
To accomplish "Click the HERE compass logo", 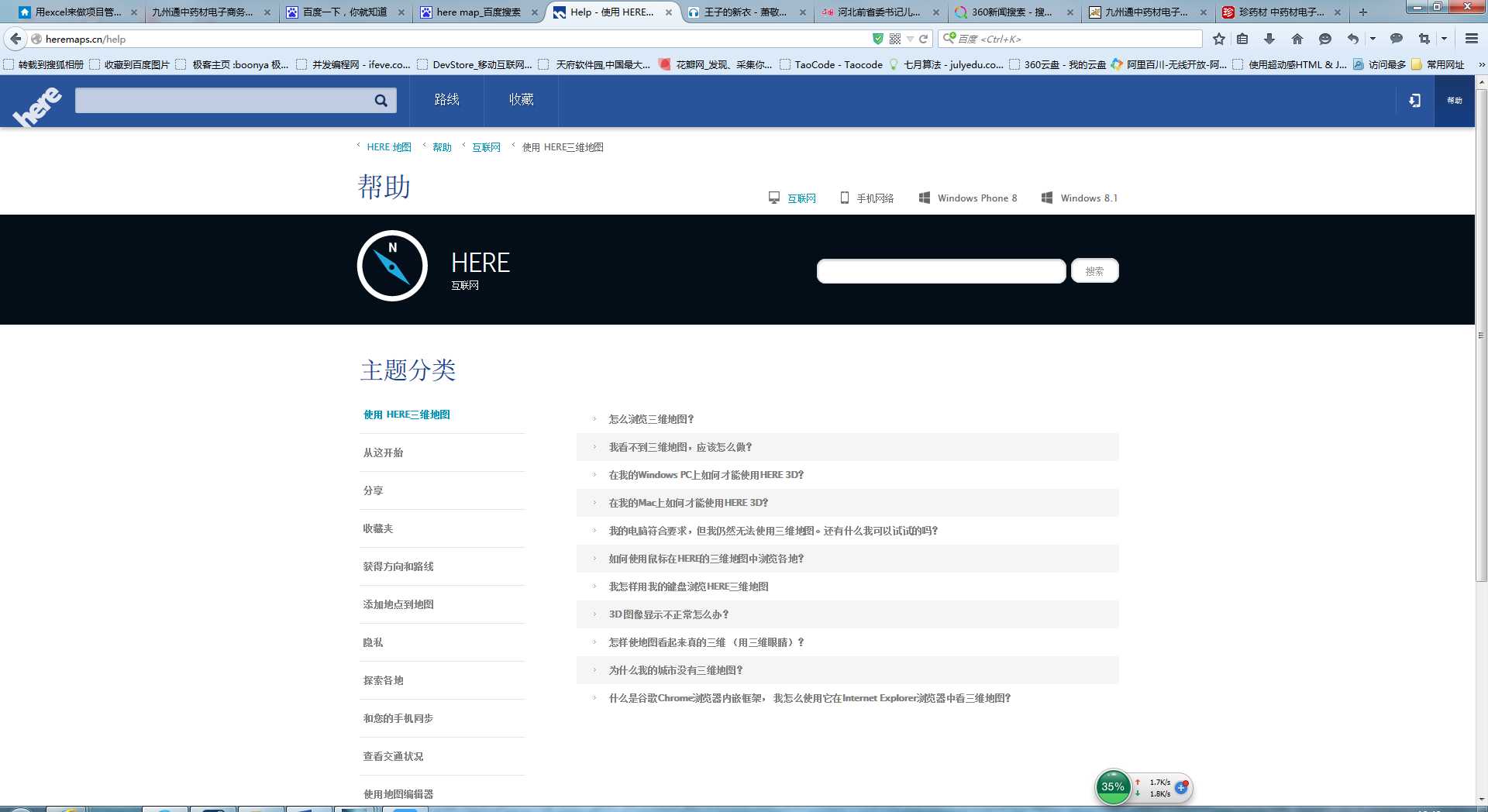I will click(x=392, y=266).
